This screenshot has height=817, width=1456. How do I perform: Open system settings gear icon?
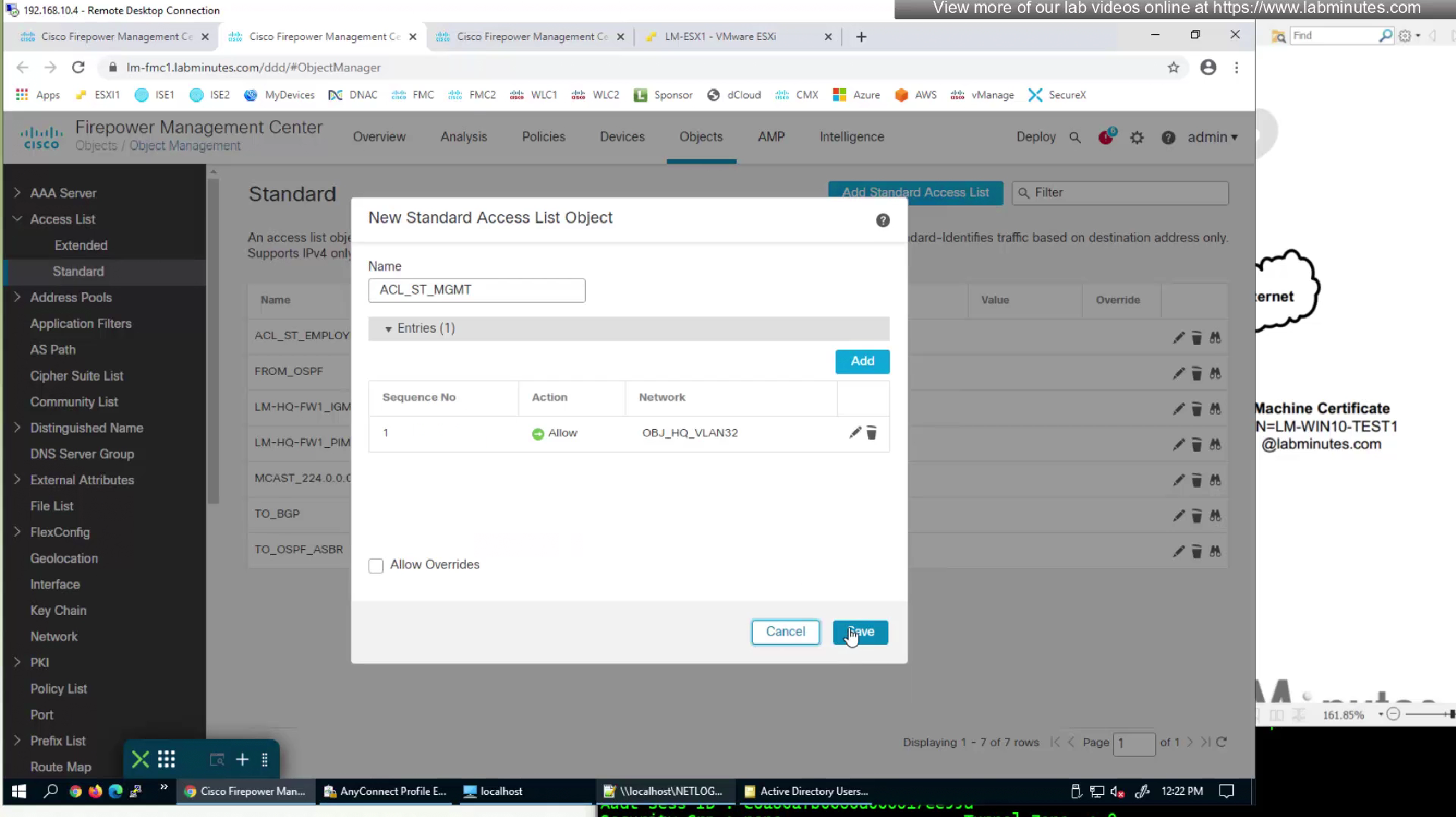click(x=1137, y=137)
